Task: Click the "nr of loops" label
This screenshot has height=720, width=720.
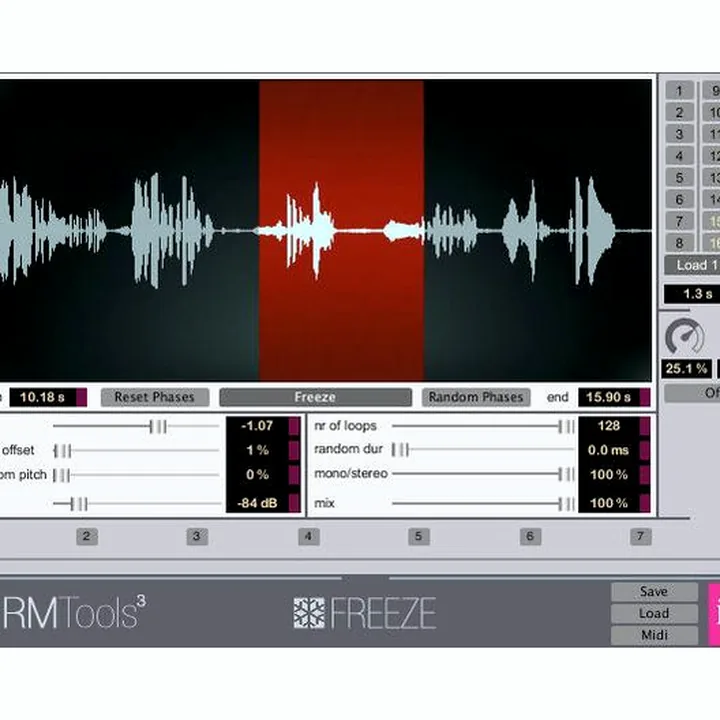Action: click(345, 426)
